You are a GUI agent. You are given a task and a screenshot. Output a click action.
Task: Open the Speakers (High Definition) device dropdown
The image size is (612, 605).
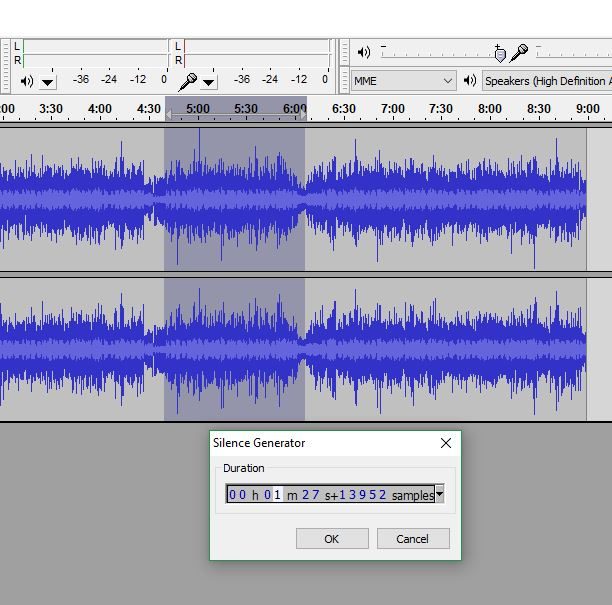pyautogui.click(x=546, y=81)
